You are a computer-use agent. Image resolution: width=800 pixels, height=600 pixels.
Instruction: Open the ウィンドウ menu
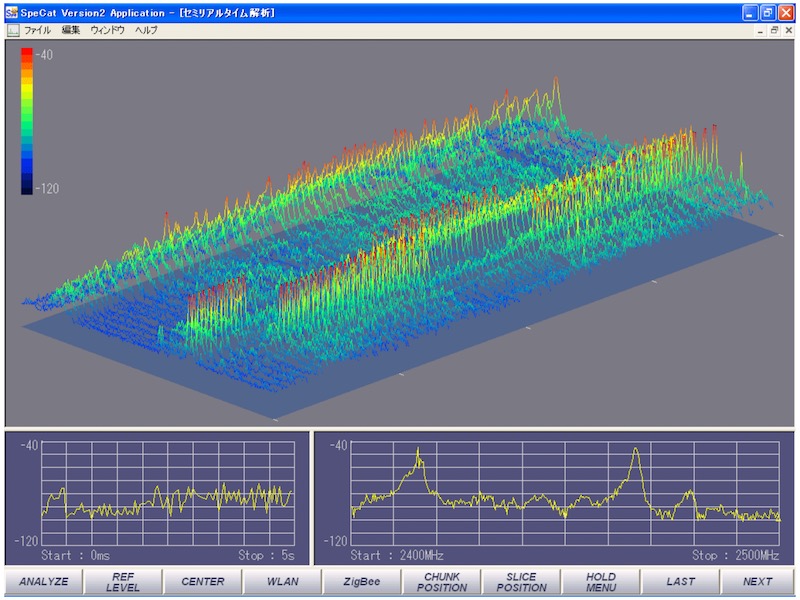pyautogui.click(x=107, y=30)
